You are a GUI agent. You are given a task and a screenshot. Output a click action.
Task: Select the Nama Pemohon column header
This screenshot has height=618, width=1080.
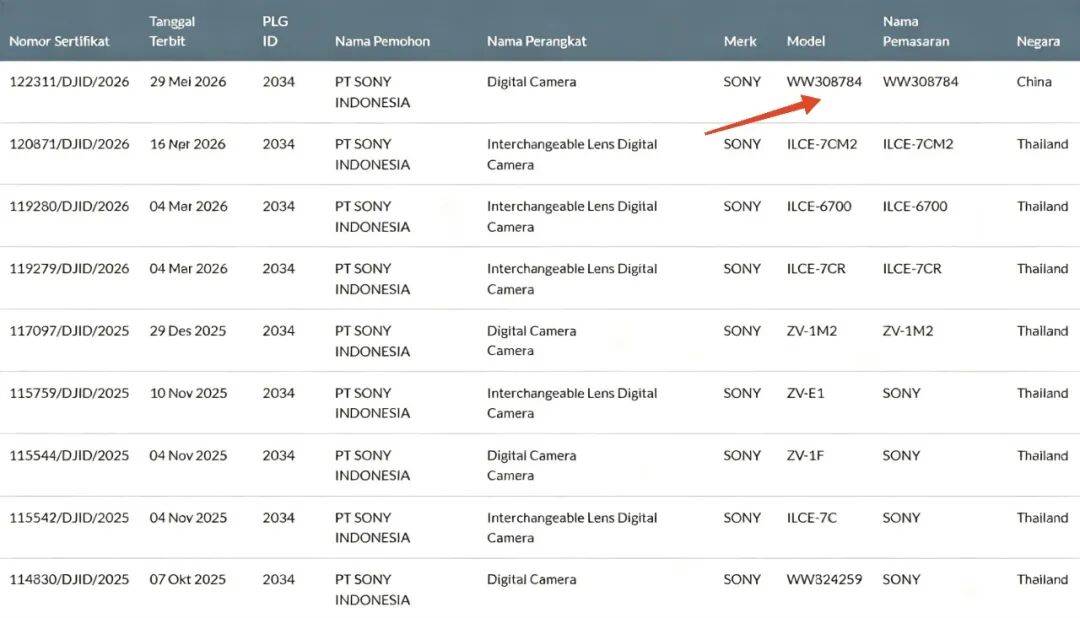click(382, 41)
